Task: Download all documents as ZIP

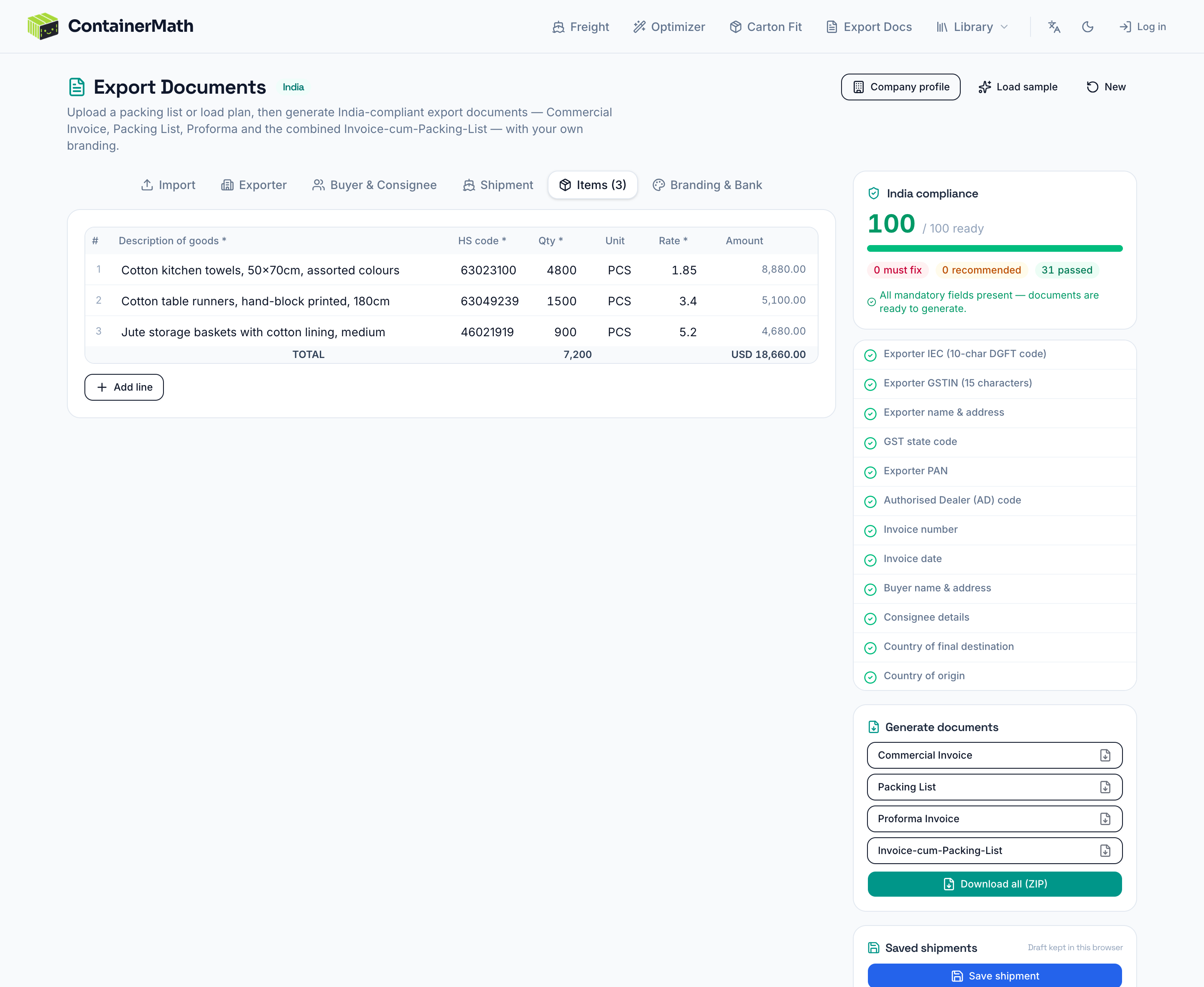Action: [x=994, y=884]
